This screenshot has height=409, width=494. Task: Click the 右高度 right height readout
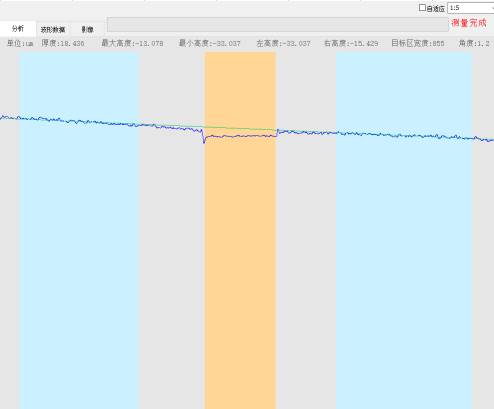351,43
